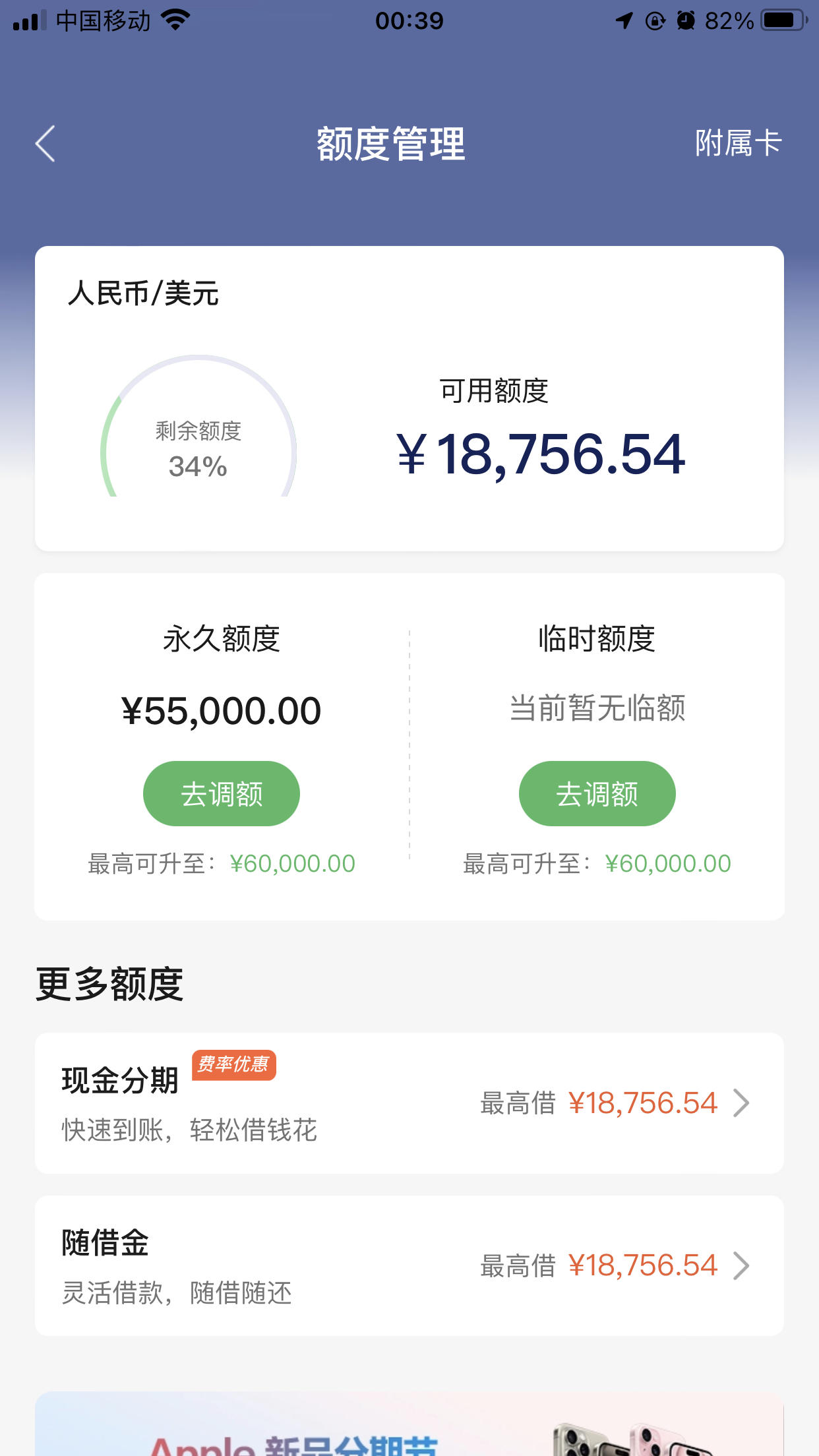Screen dimensions: 819x1456
Task: Expand the 现金分期 chevron arrow
Action: pyautogui.click(x=742, y=1103)
